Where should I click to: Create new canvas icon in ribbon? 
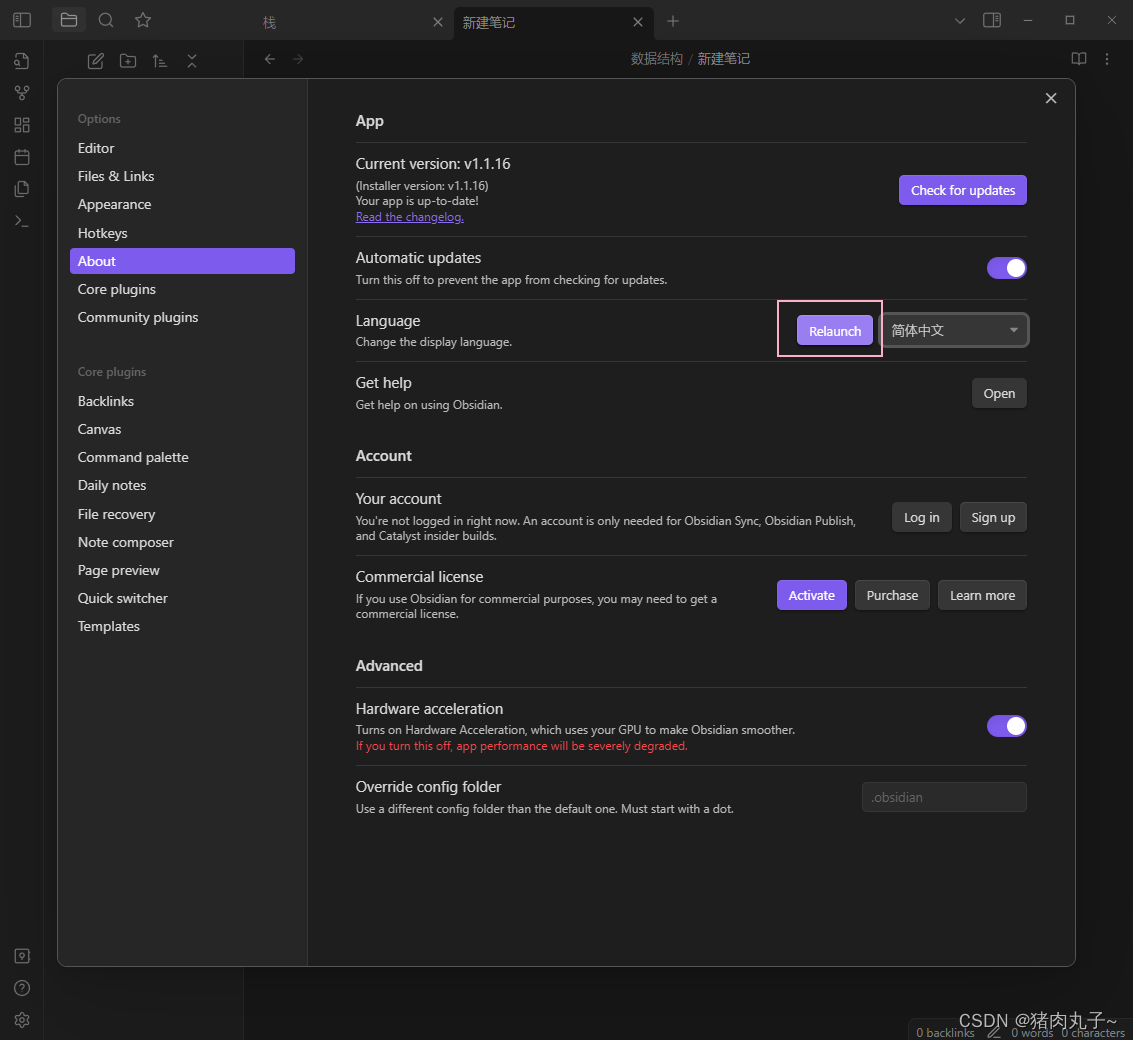pos(22,125)
